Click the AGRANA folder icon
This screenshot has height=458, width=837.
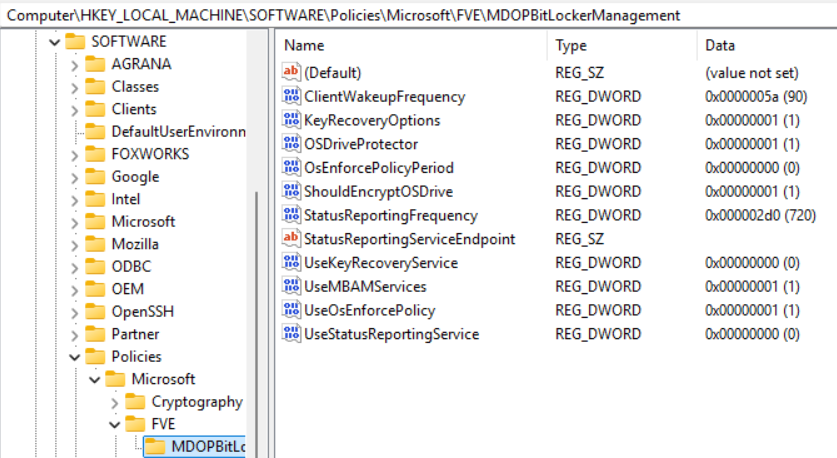tap(96, 64)
